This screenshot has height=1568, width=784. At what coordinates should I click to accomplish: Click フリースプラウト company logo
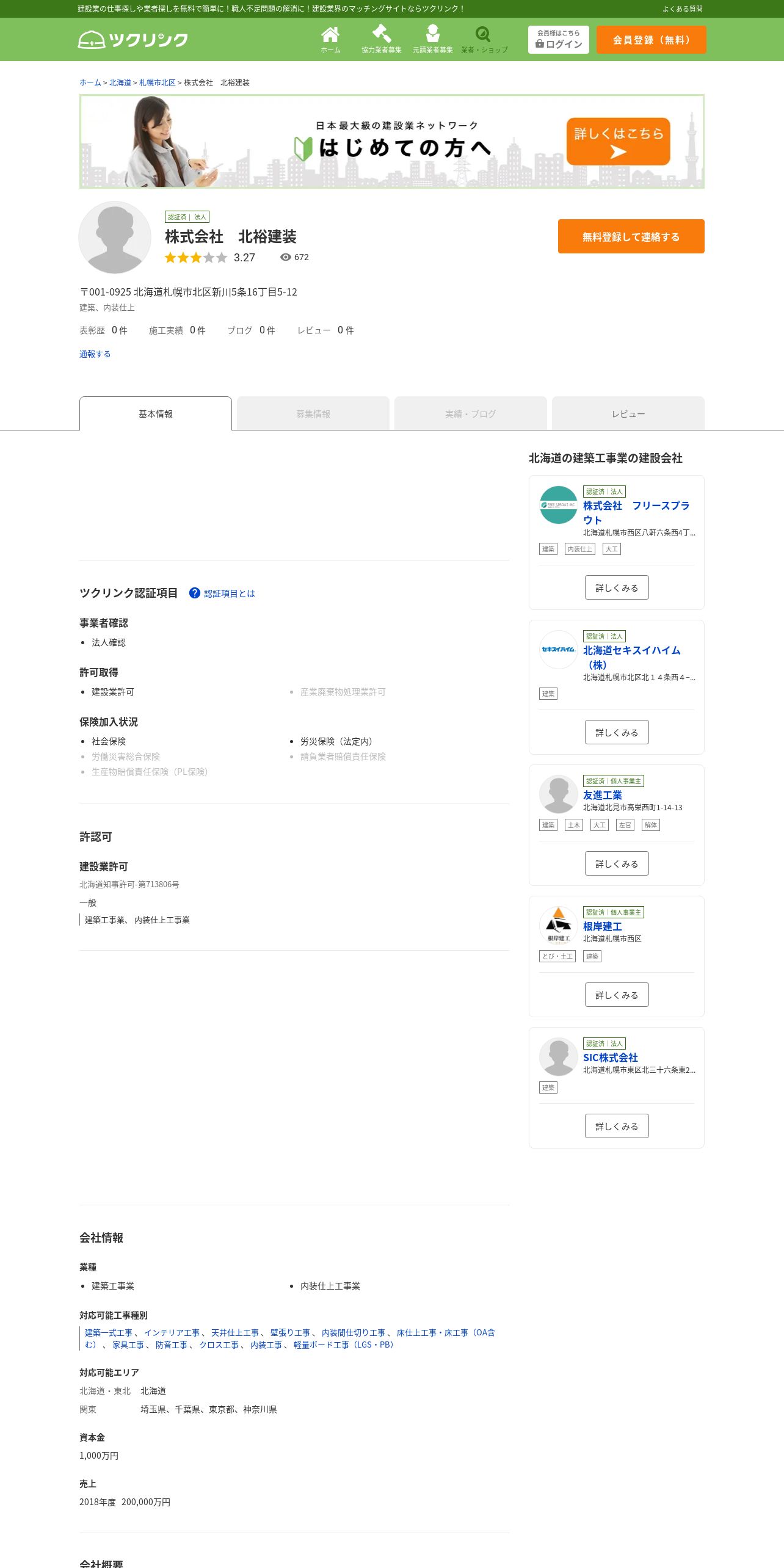pyautogui.click(x=559, y=505)
